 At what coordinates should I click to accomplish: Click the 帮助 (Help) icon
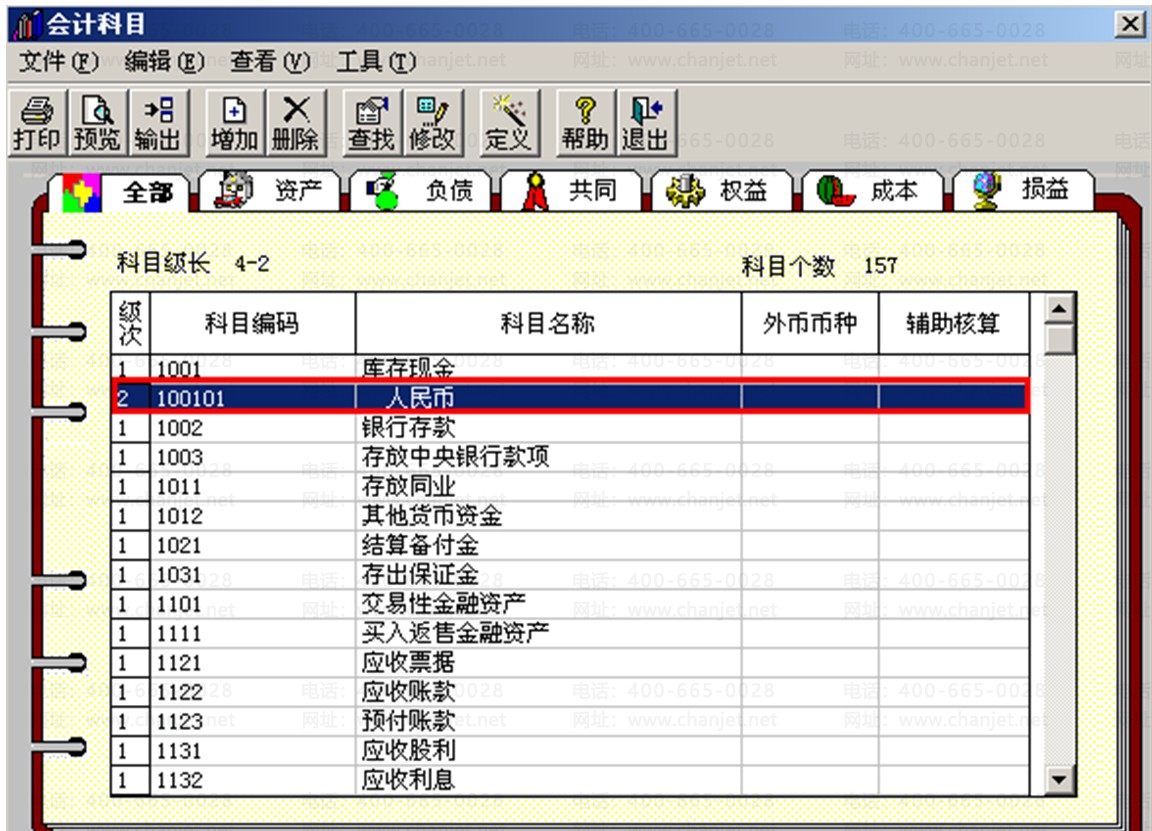click(586, 123)
